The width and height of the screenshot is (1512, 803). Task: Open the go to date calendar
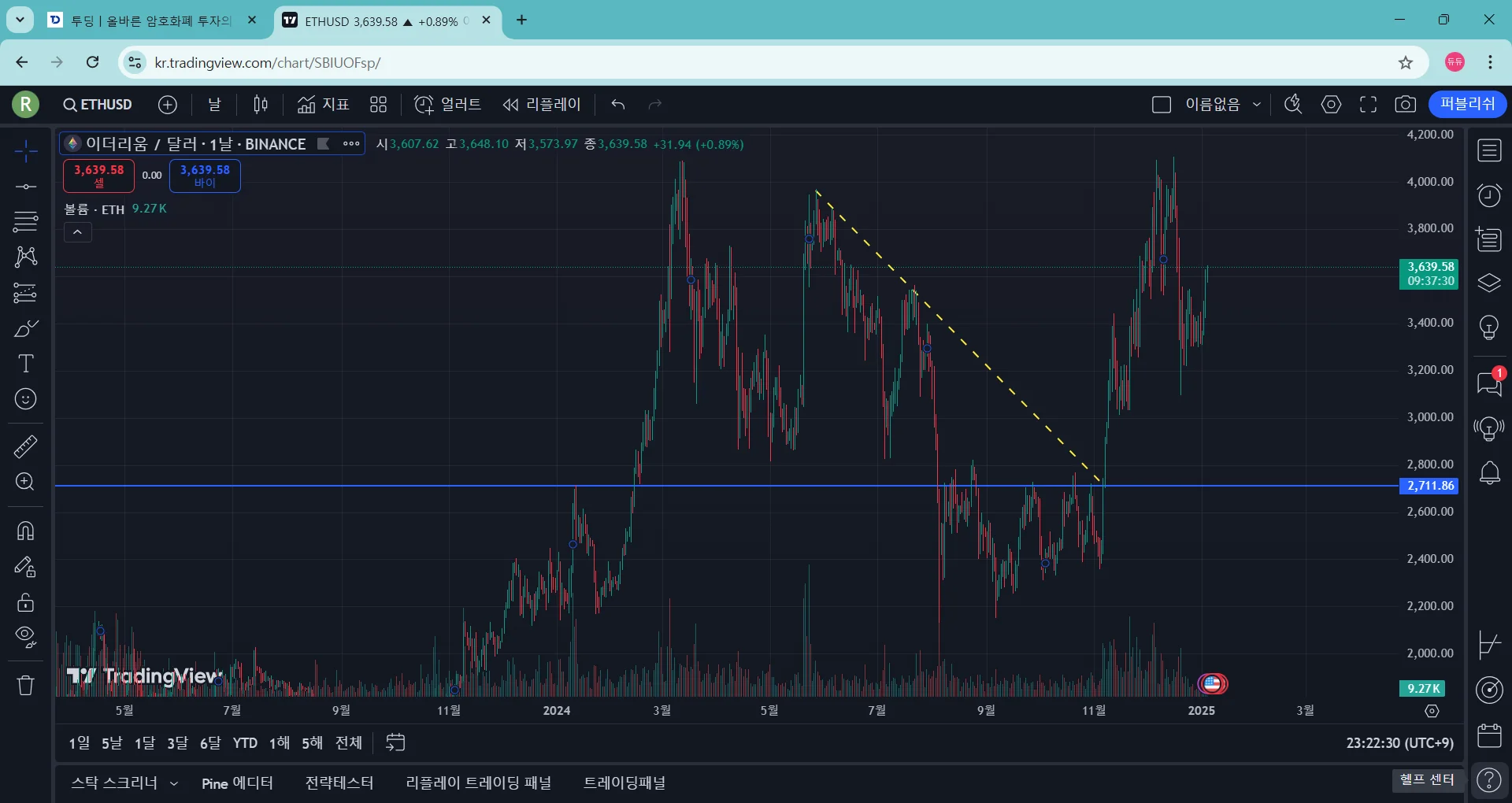[395, 742]
